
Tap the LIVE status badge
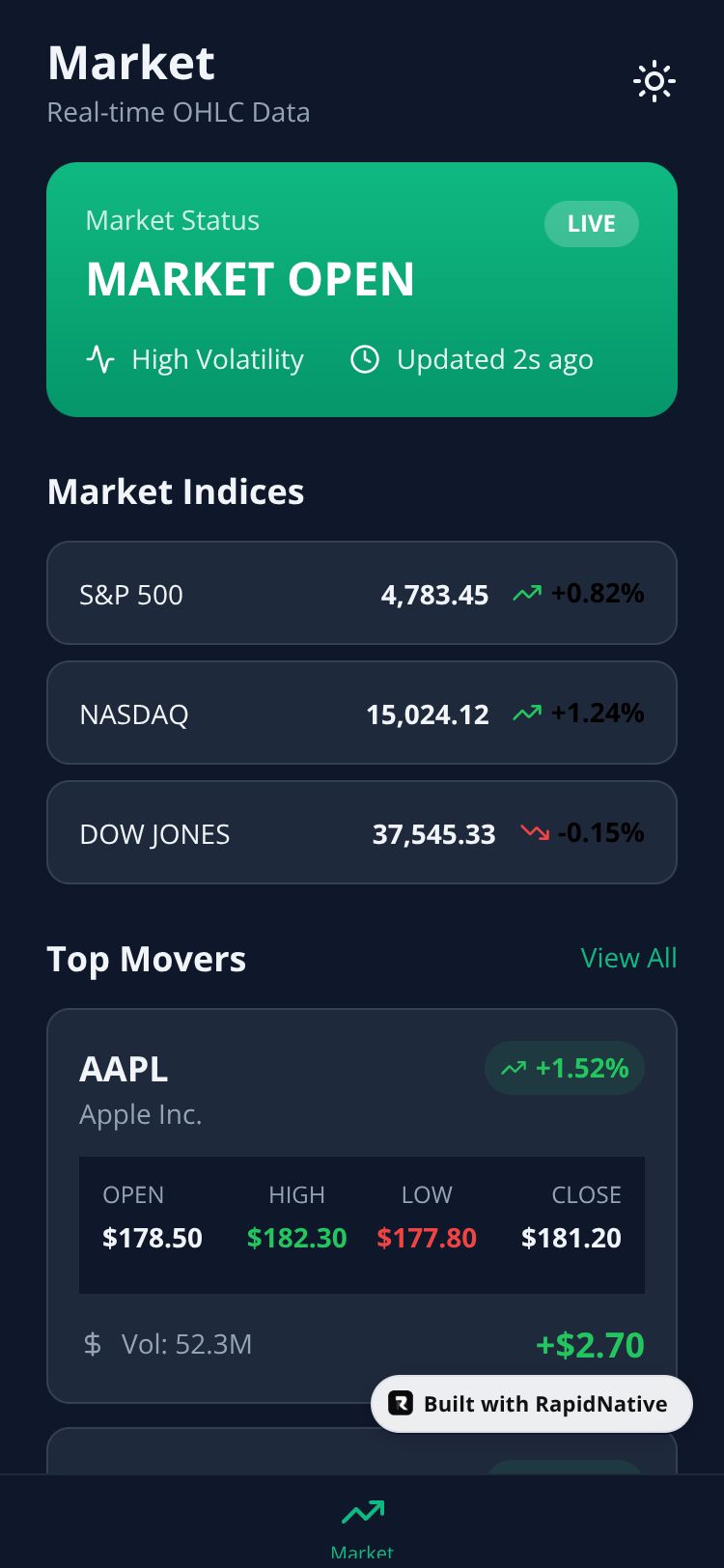(591, 224)
